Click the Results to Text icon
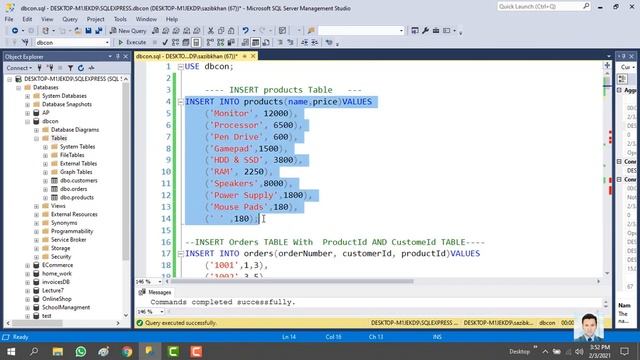This screenshot has height=360, width=640. [245, 42]
